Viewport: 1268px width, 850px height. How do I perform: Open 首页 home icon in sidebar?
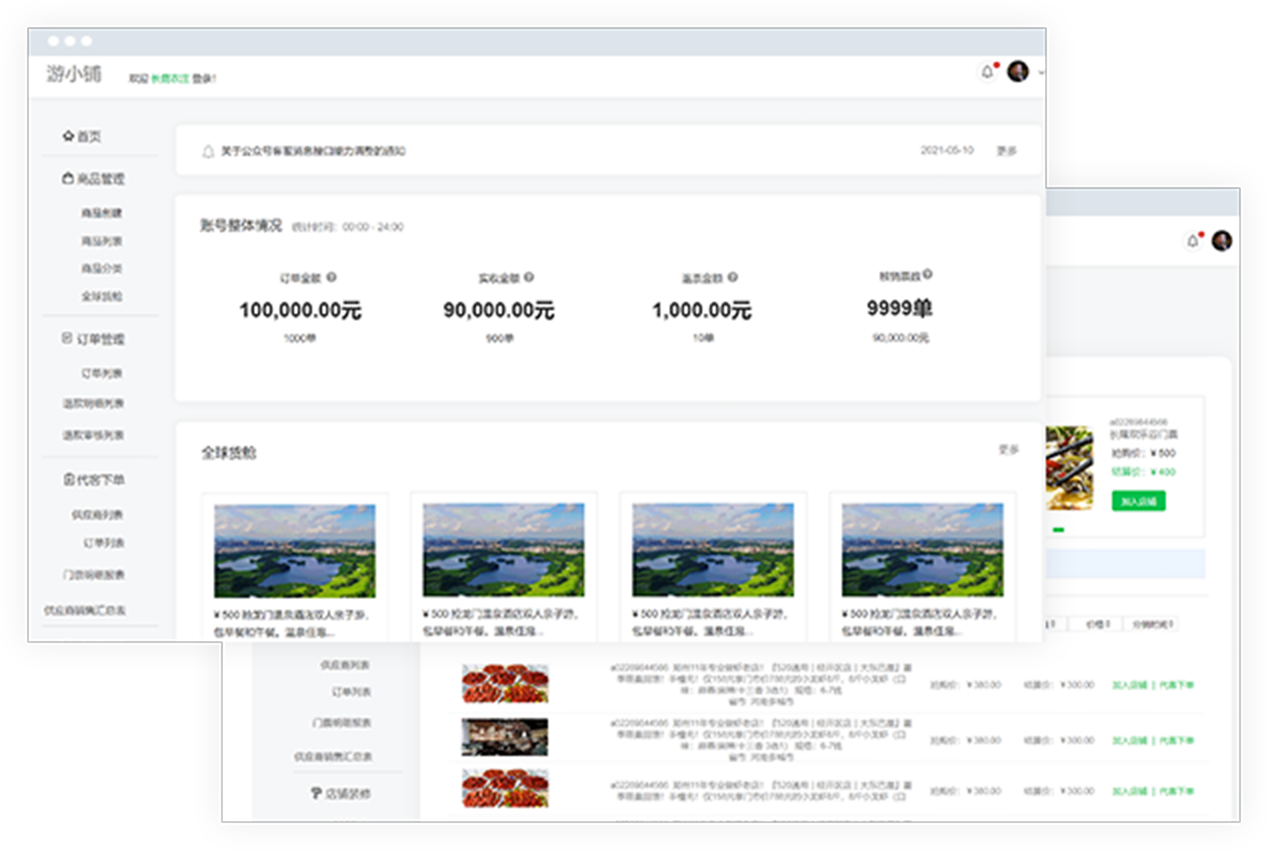click(68, 136)
